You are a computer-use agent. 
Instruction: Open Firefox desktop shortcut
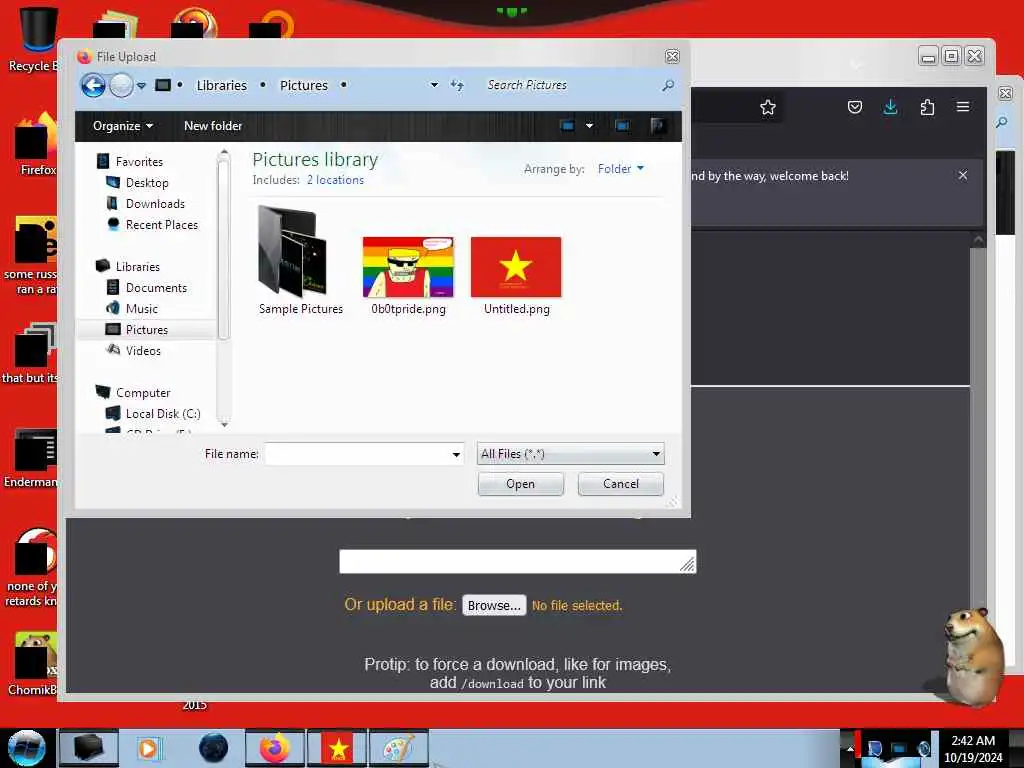(36, 145)
